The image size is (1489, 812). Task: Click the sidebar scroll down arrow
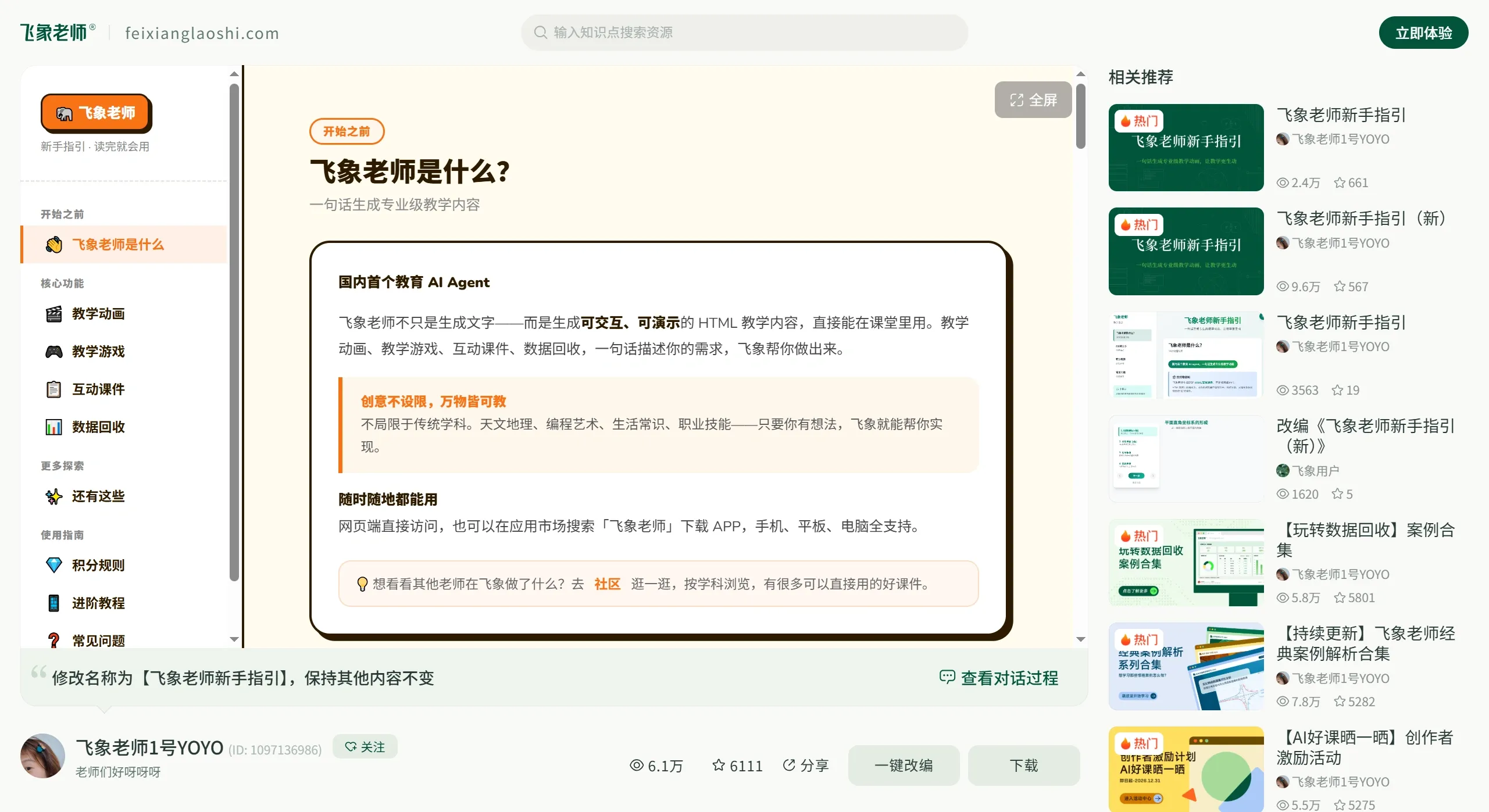(x=234, y=639)
